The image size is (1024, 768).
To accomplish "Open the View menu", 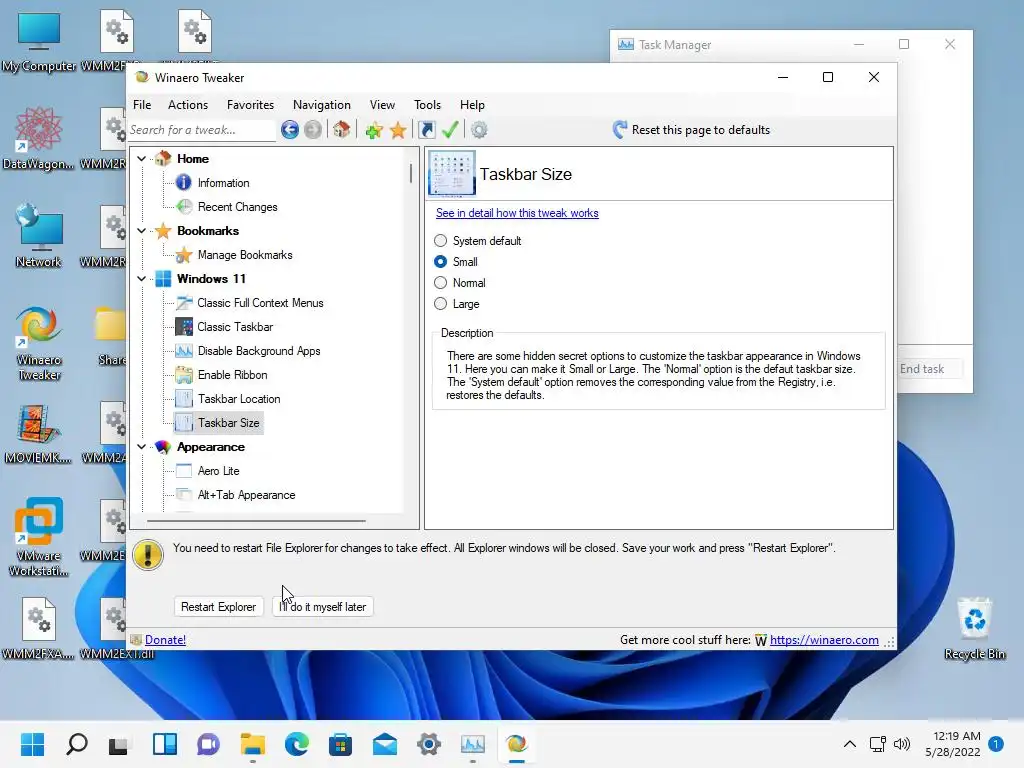I will click(x=382, y=104).
